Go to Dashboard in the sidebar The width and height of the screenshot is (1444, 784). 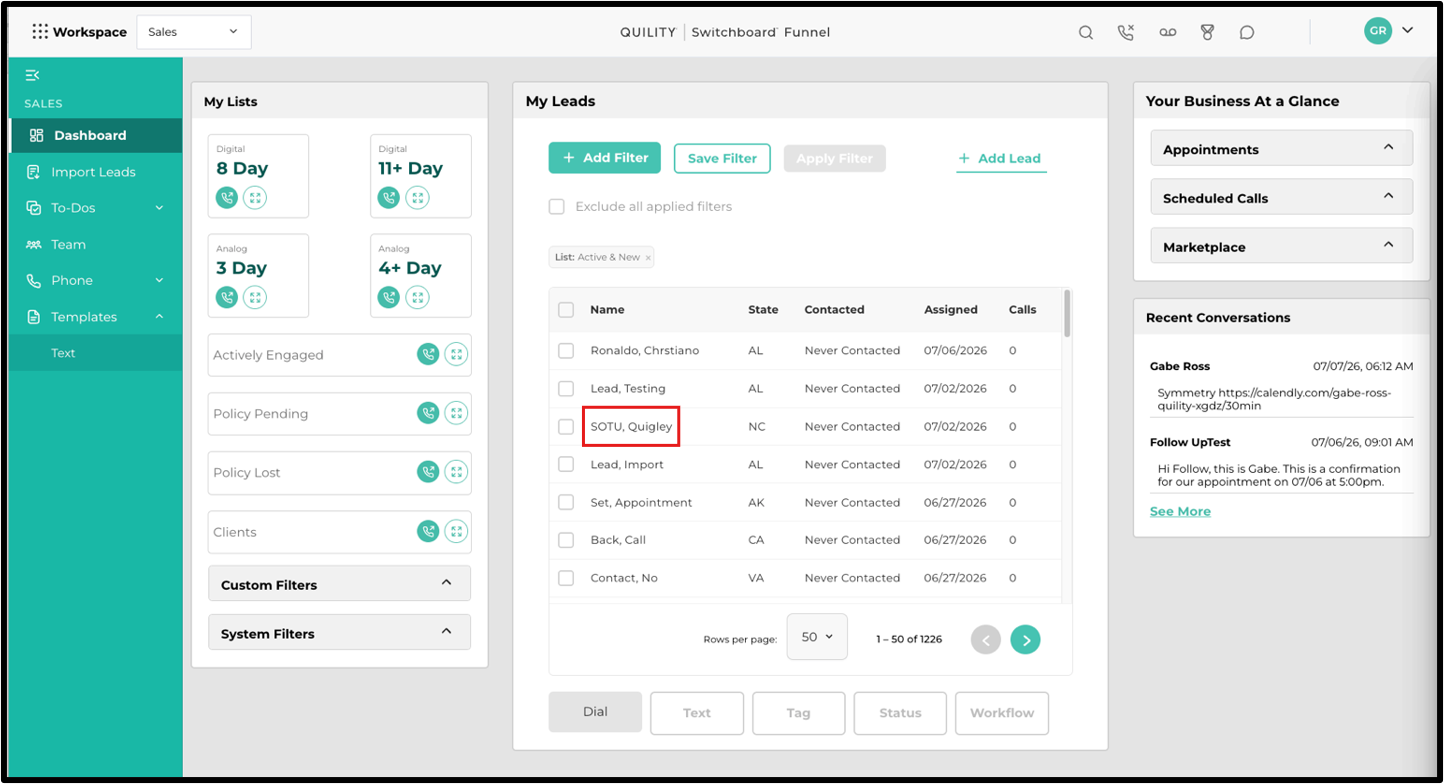(95, 136)
